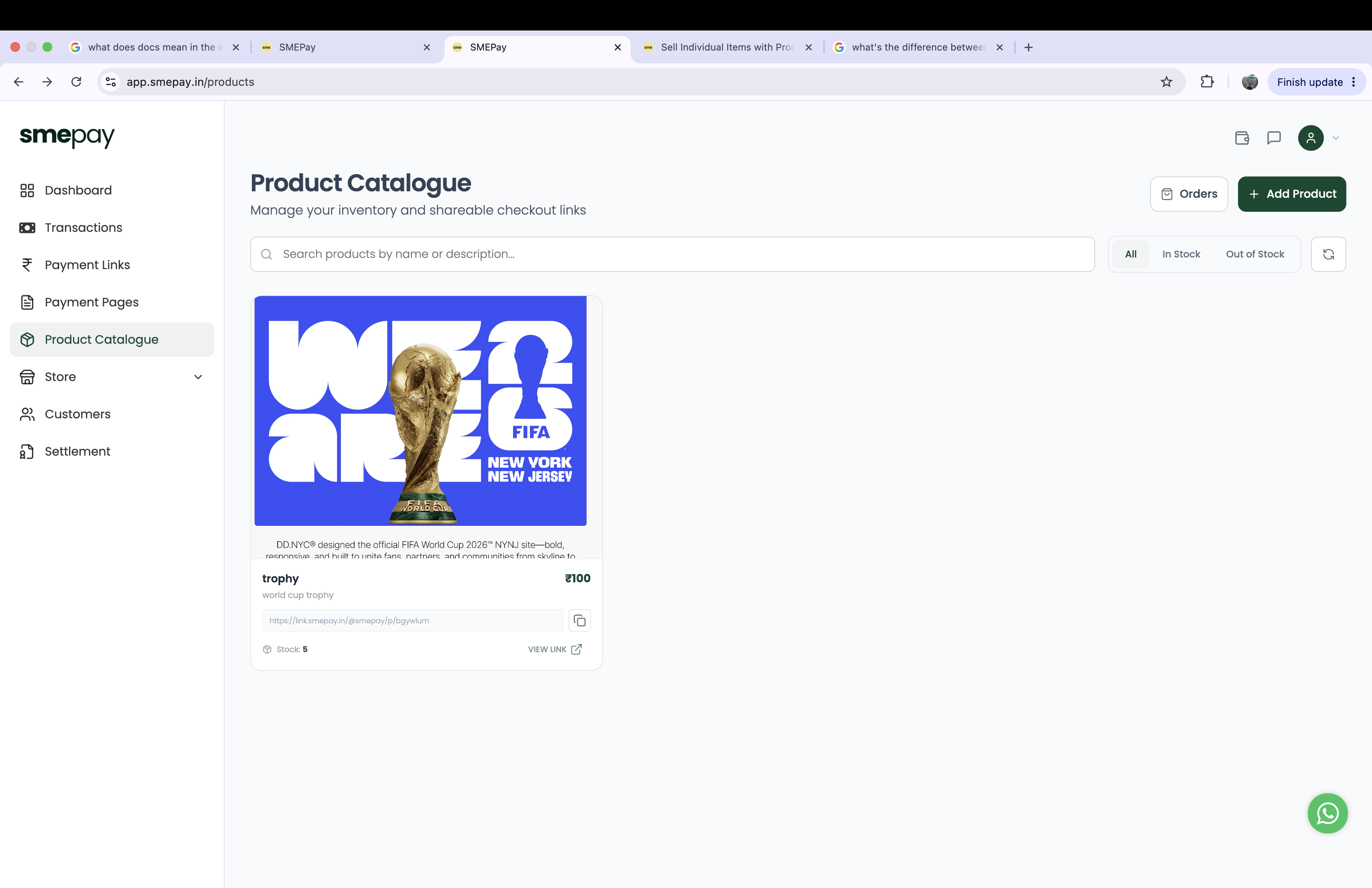Viewport: 1372px width, 888px height.
Task: Open VIEW LINK for trophy
Action: coord(554,649)
